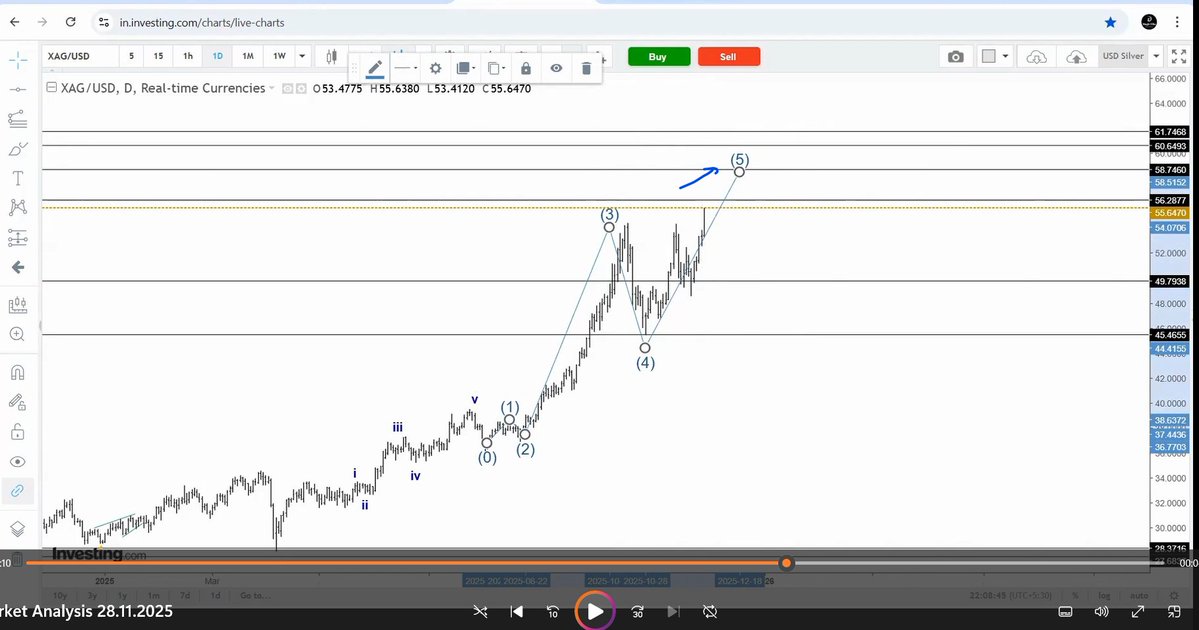Toggle fullscreen chart mode

pos(1178,57)
